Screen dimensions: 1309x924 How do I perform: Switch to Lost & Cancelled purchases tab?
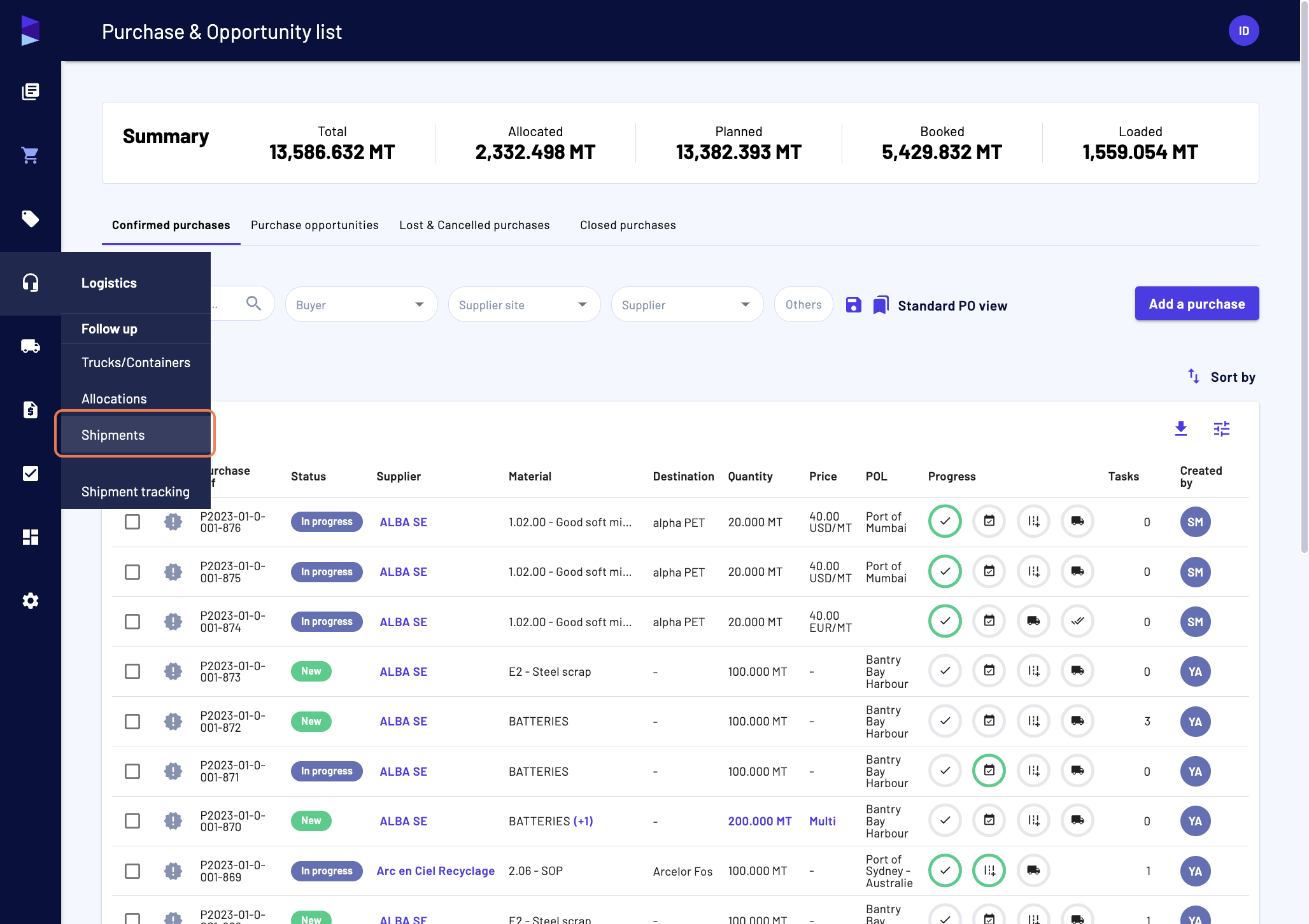474,225
